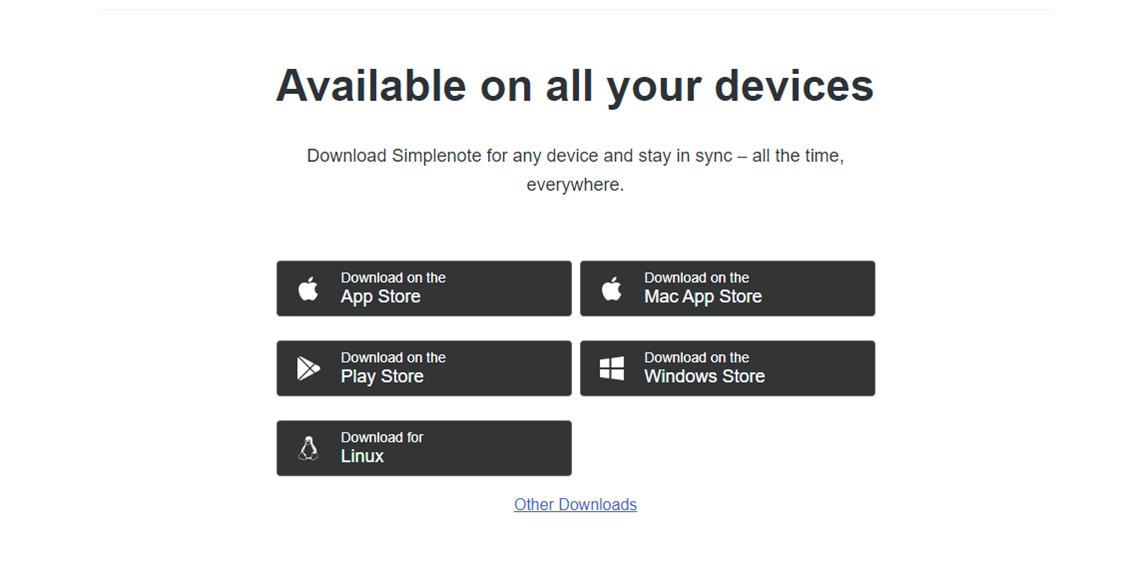This screenshot has height=585, width=1140.
Task: Click the large "Linux" label text
Action: click(x=362, y=457)
